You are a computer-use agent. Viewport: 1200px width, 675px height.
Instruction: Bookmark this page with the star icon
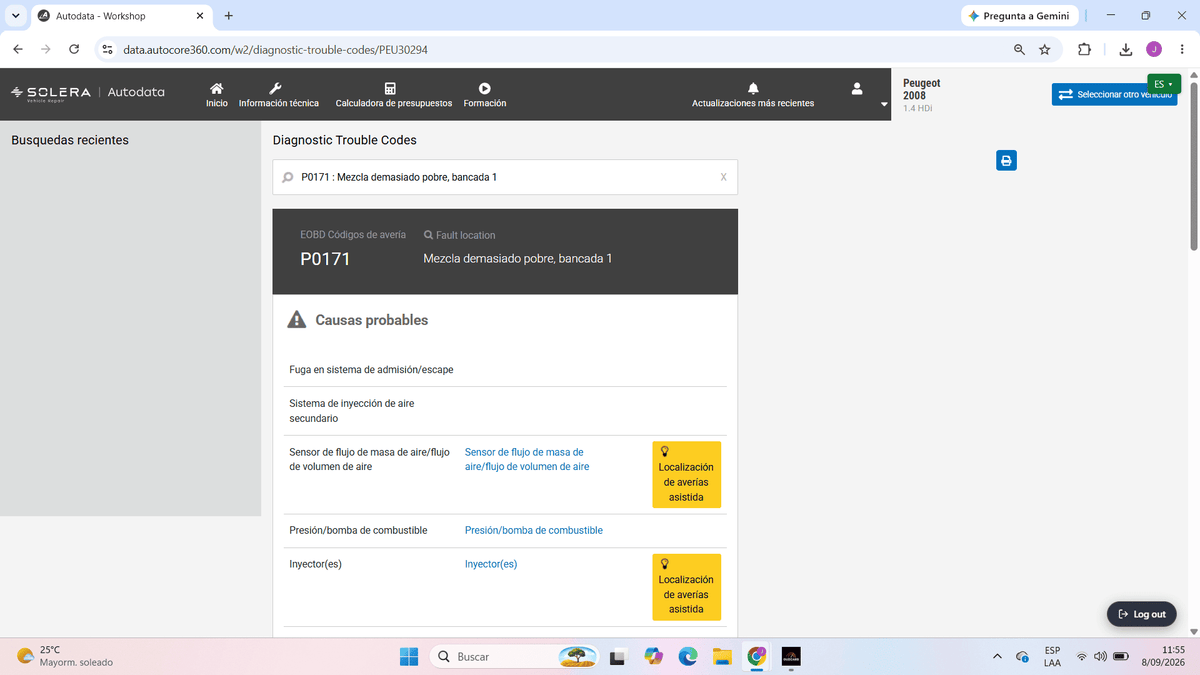pyautogui.click(x=1045, y=49)
